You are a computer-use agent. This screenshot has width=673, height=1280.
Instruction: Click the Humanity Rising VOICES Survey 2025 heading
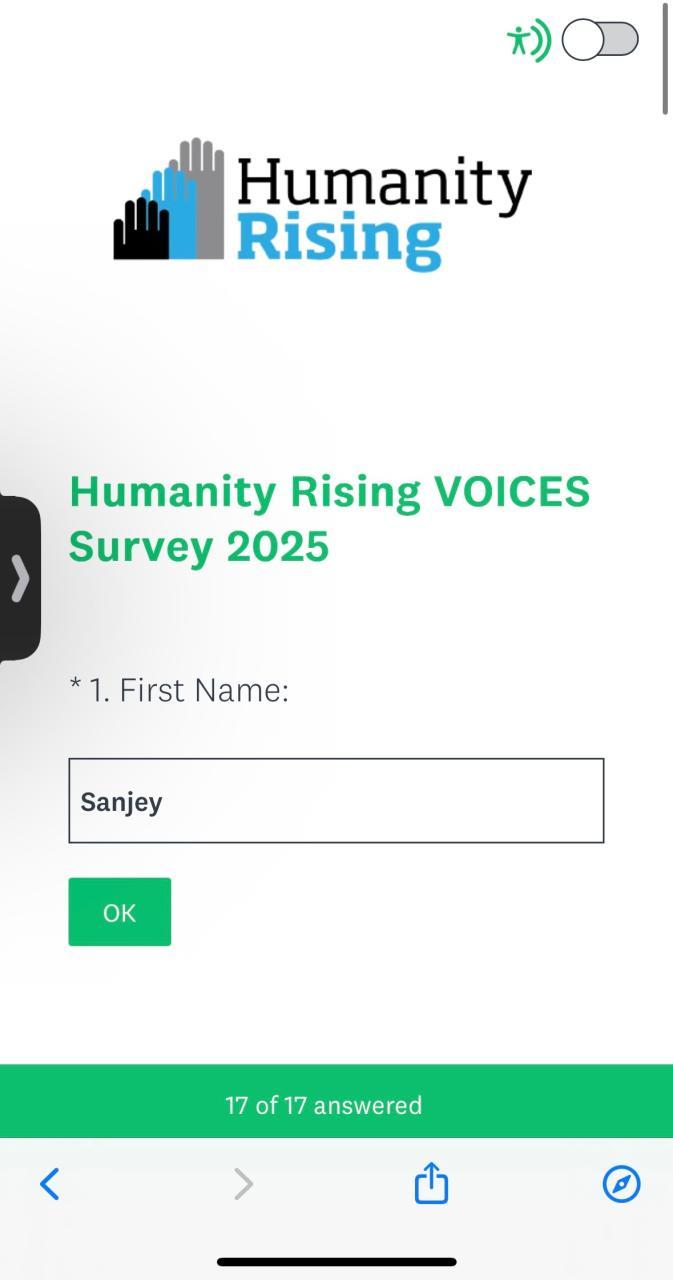click(329, 519)
